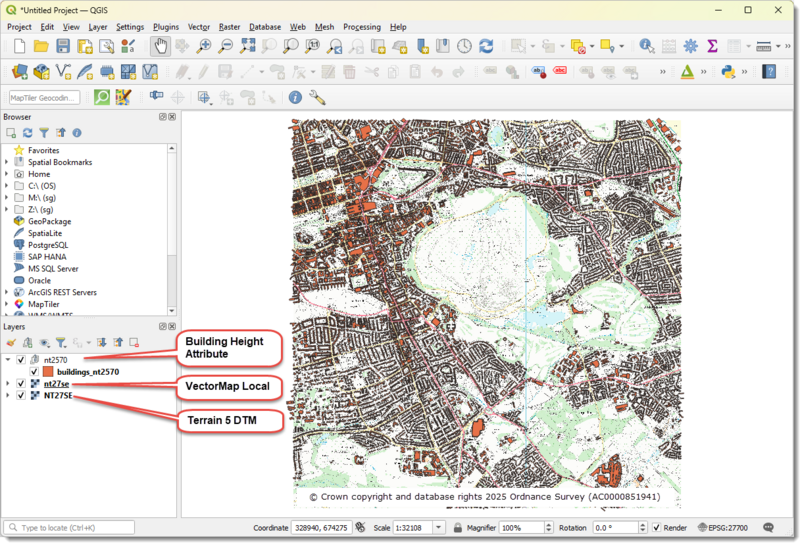Remove selected layer or group
The width and height of the screenshot is (800, 543).
point(134,342)
